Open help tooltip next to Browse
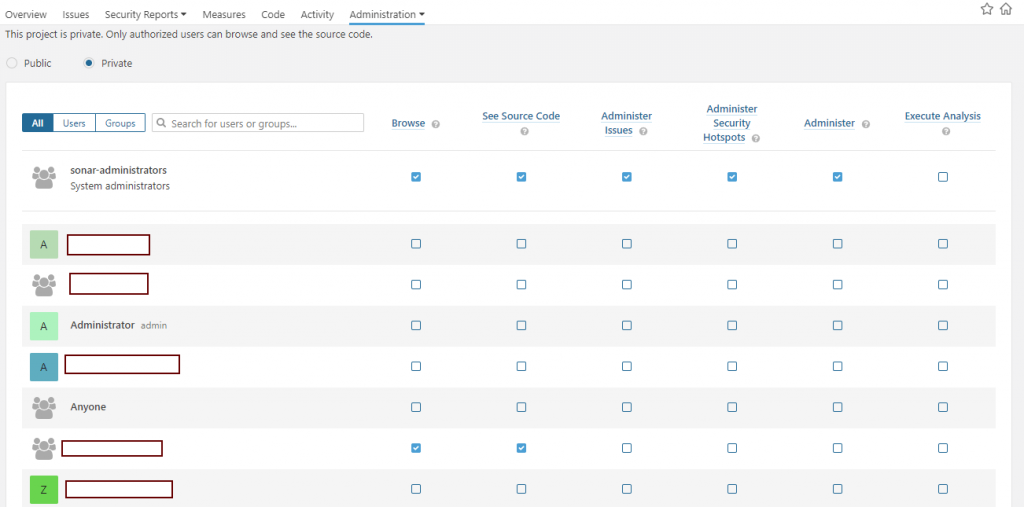 pos(436,124)
